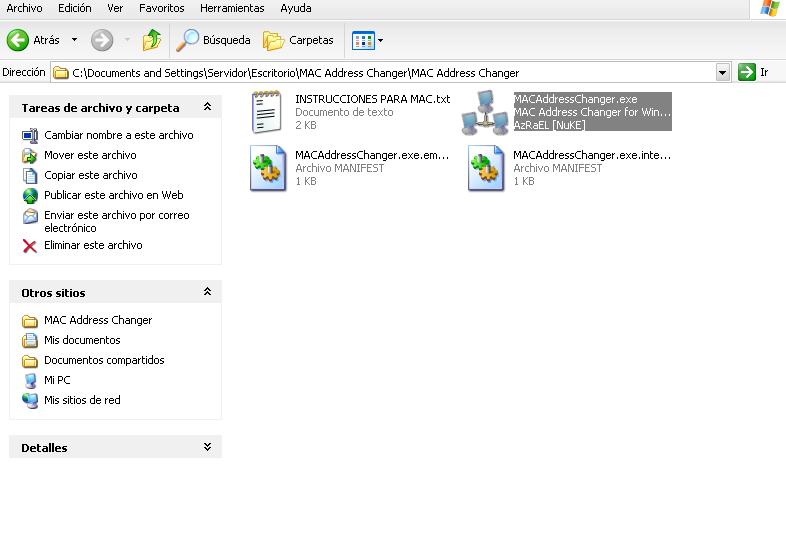Click the Mis documentos folder icon
This screenshot has width=786, height=543.
pos(30,340)
